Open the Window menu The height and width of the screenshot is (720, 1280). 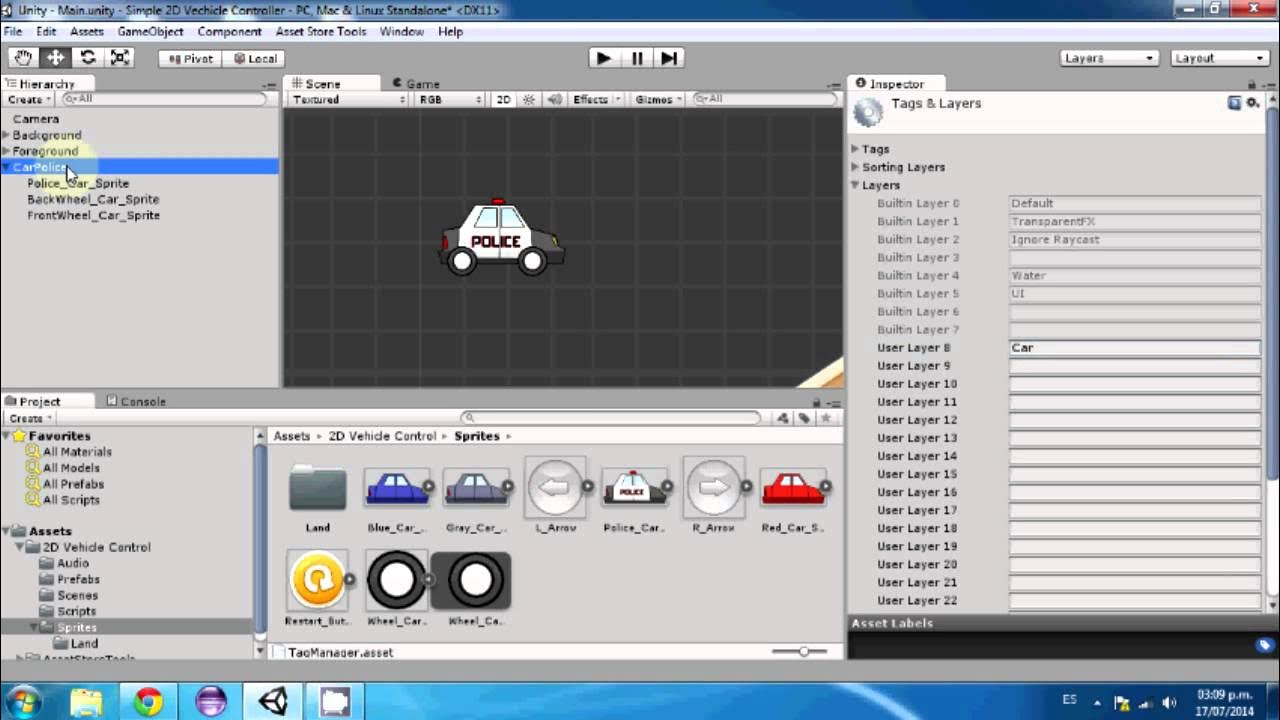402,31
